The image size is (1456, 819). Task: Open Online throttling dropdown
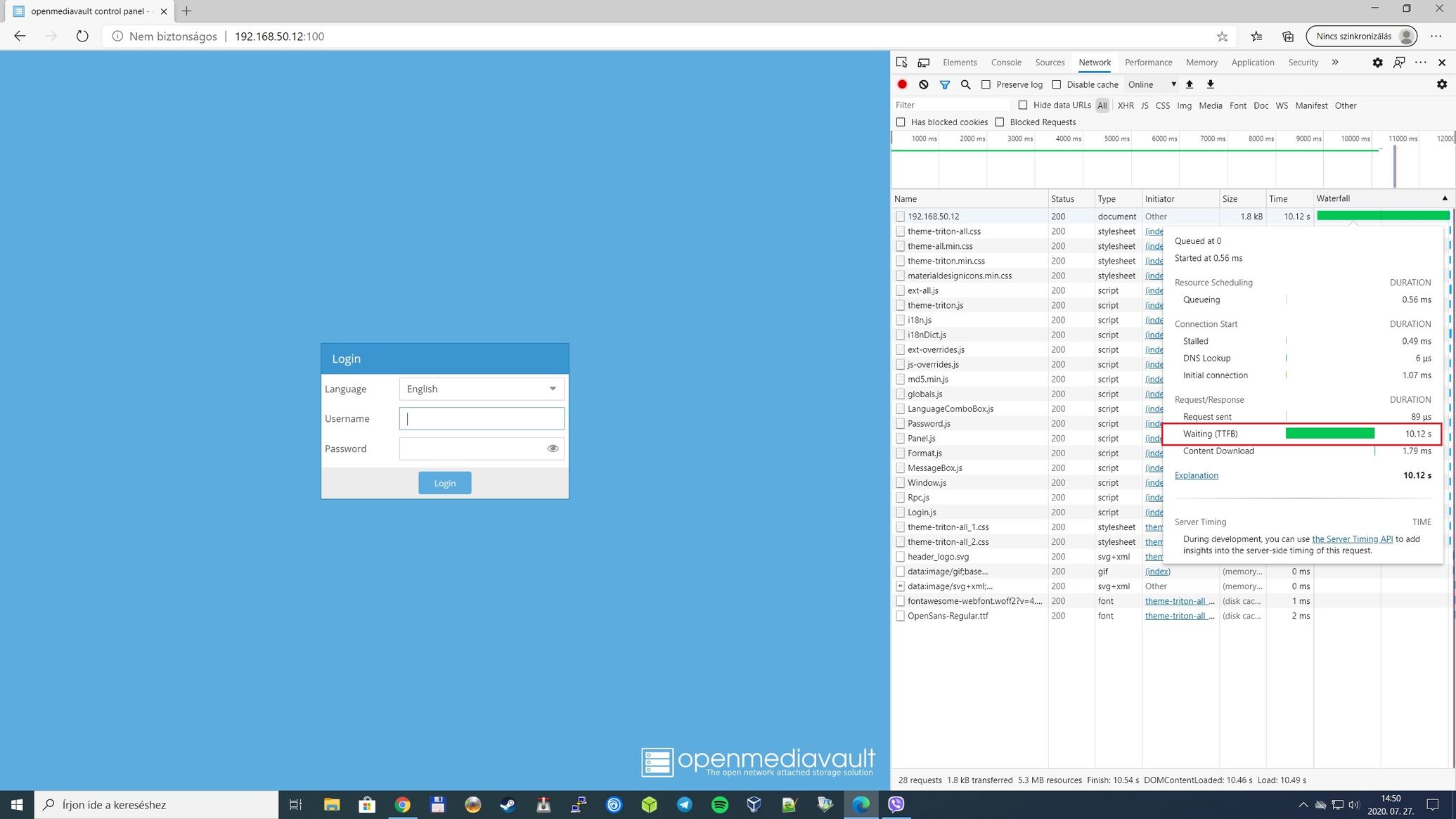1152,84
